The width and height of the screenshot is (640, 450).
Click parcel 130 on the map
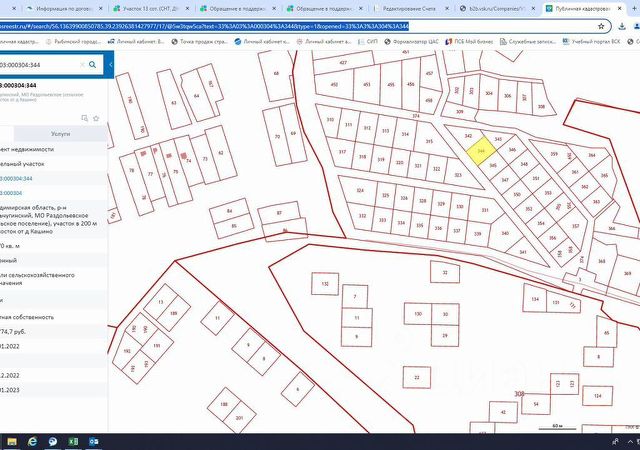[x=418, y=314]
